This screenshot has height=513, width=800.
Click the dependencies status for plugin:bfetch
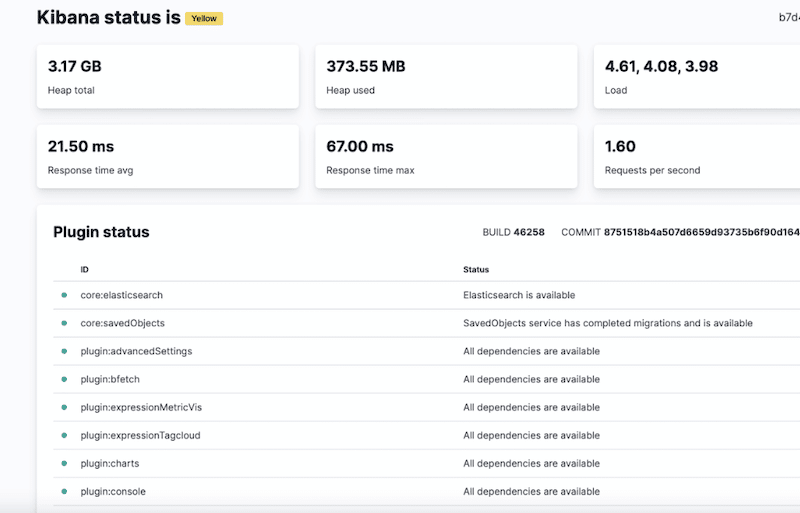click(531, 379)
